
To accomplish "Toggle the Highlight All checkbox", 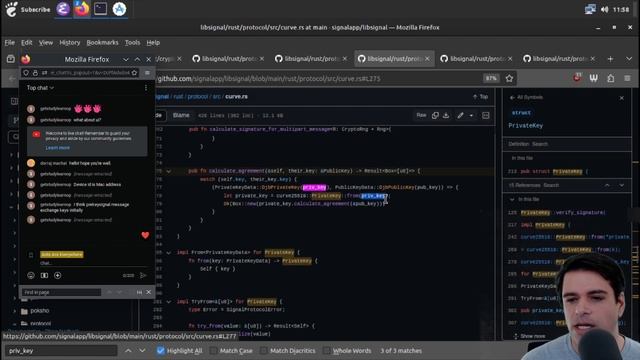I will 160,351.
